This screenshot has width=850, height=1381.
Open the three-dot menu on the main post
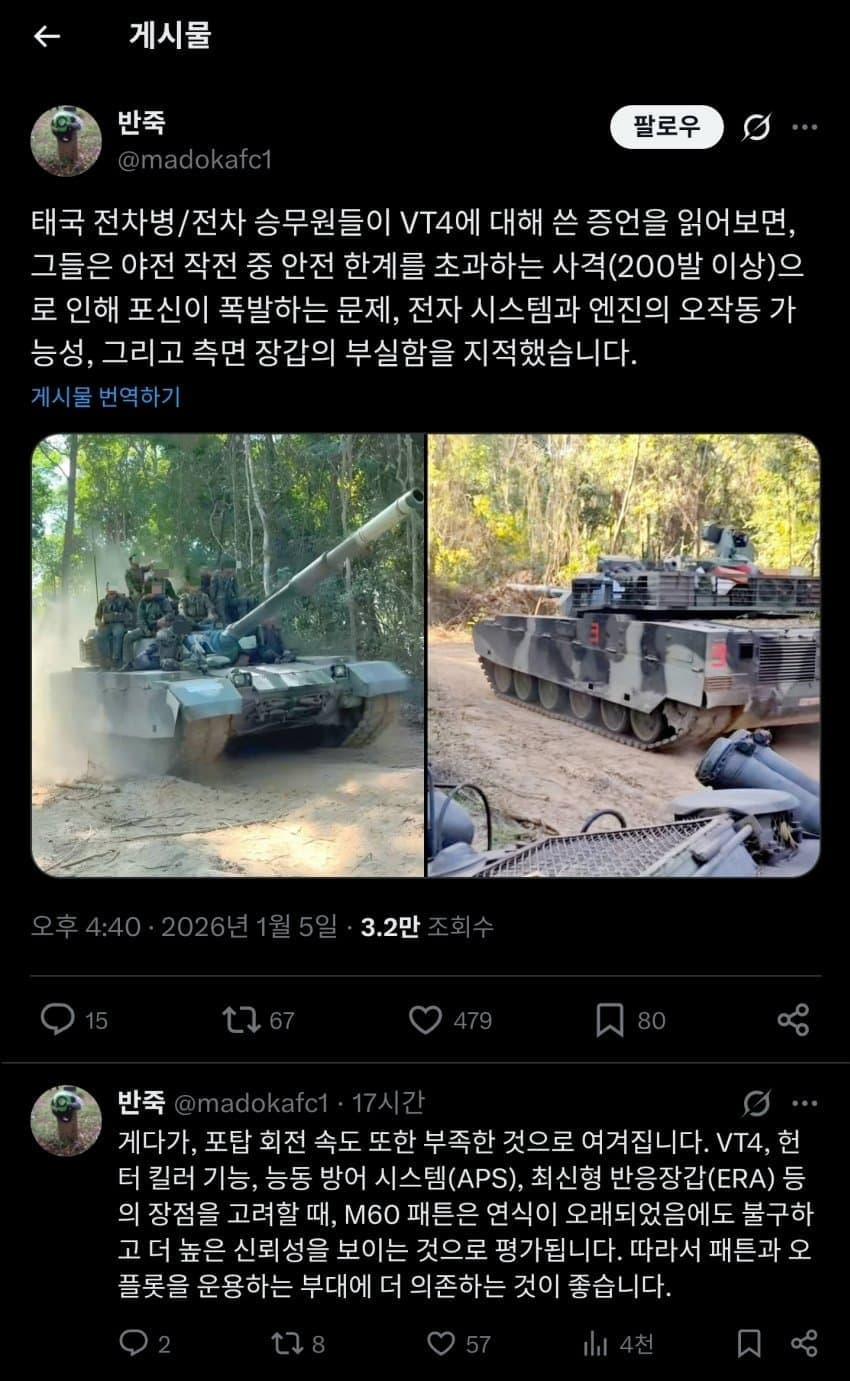[805, 127]
